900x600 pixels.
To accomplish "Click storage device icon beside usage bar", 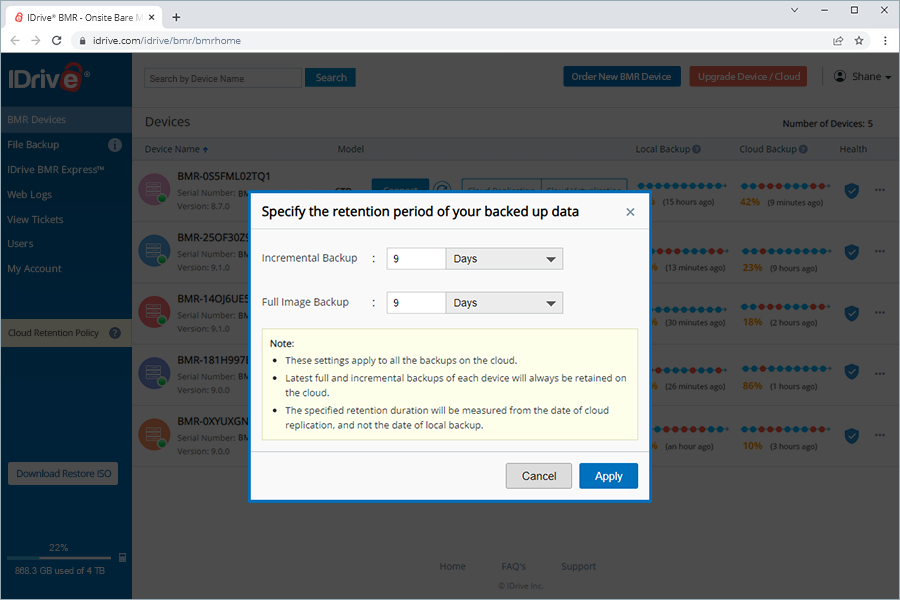I will (122, 558).
